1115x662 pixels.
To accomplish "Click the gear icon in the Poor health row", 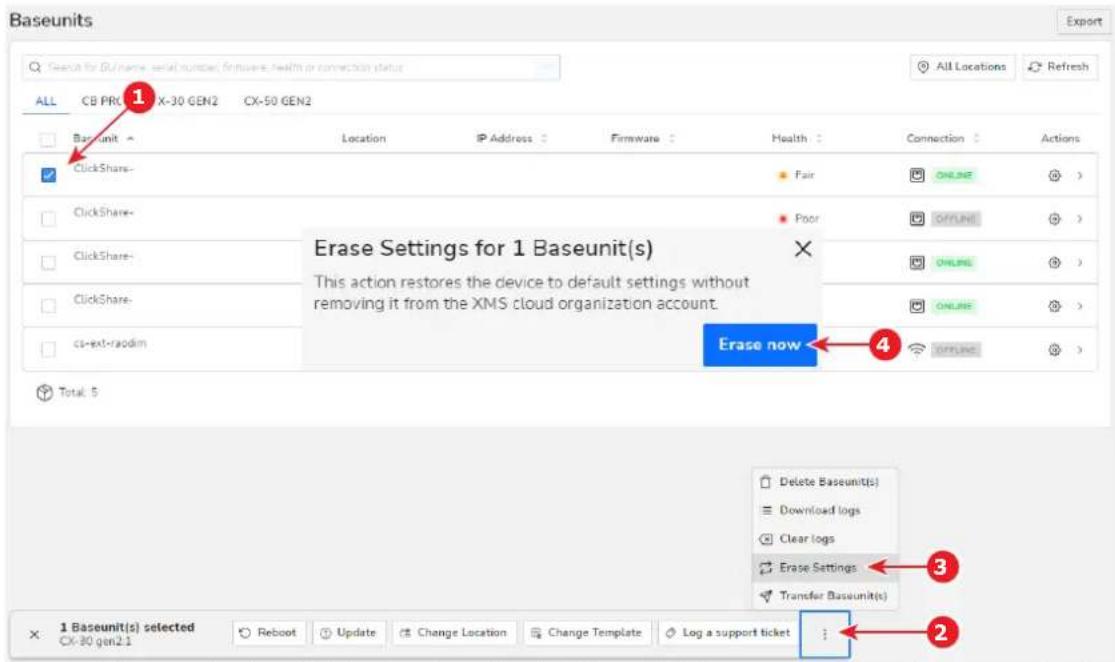I will (x=1055, y=219).
